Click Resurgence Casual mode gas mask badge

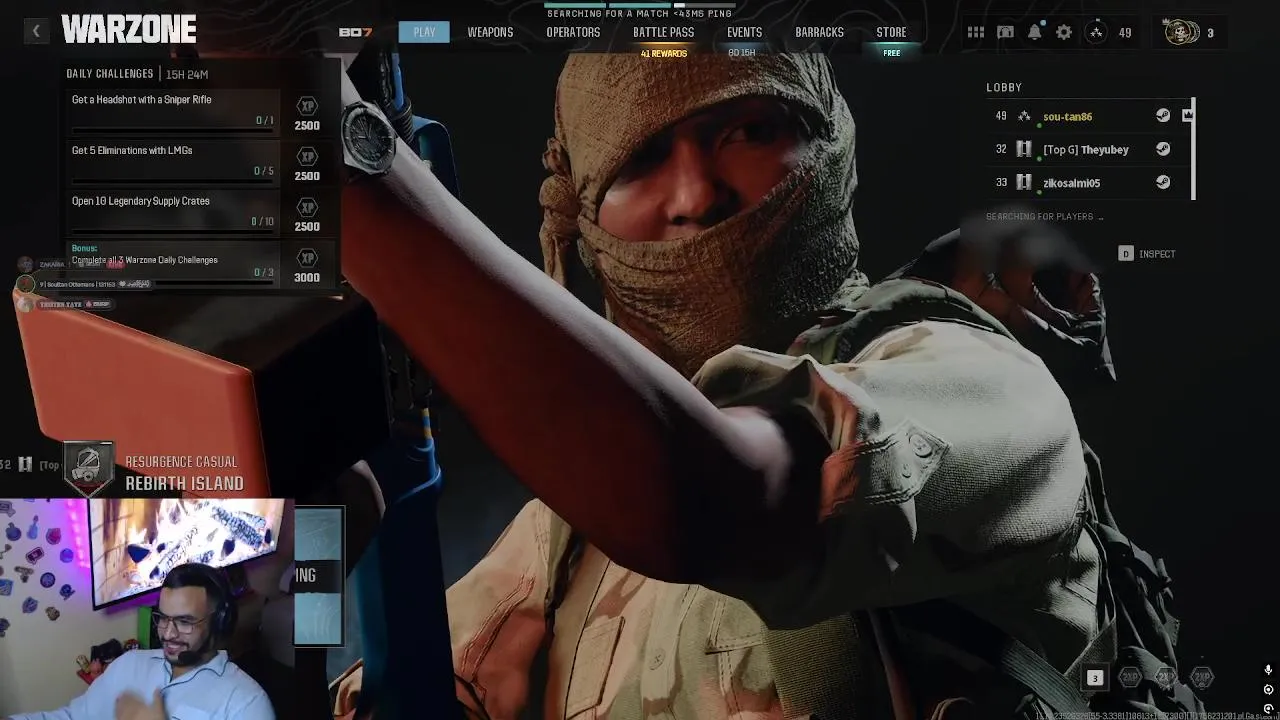pyautogui.click(x=90, y=469)
